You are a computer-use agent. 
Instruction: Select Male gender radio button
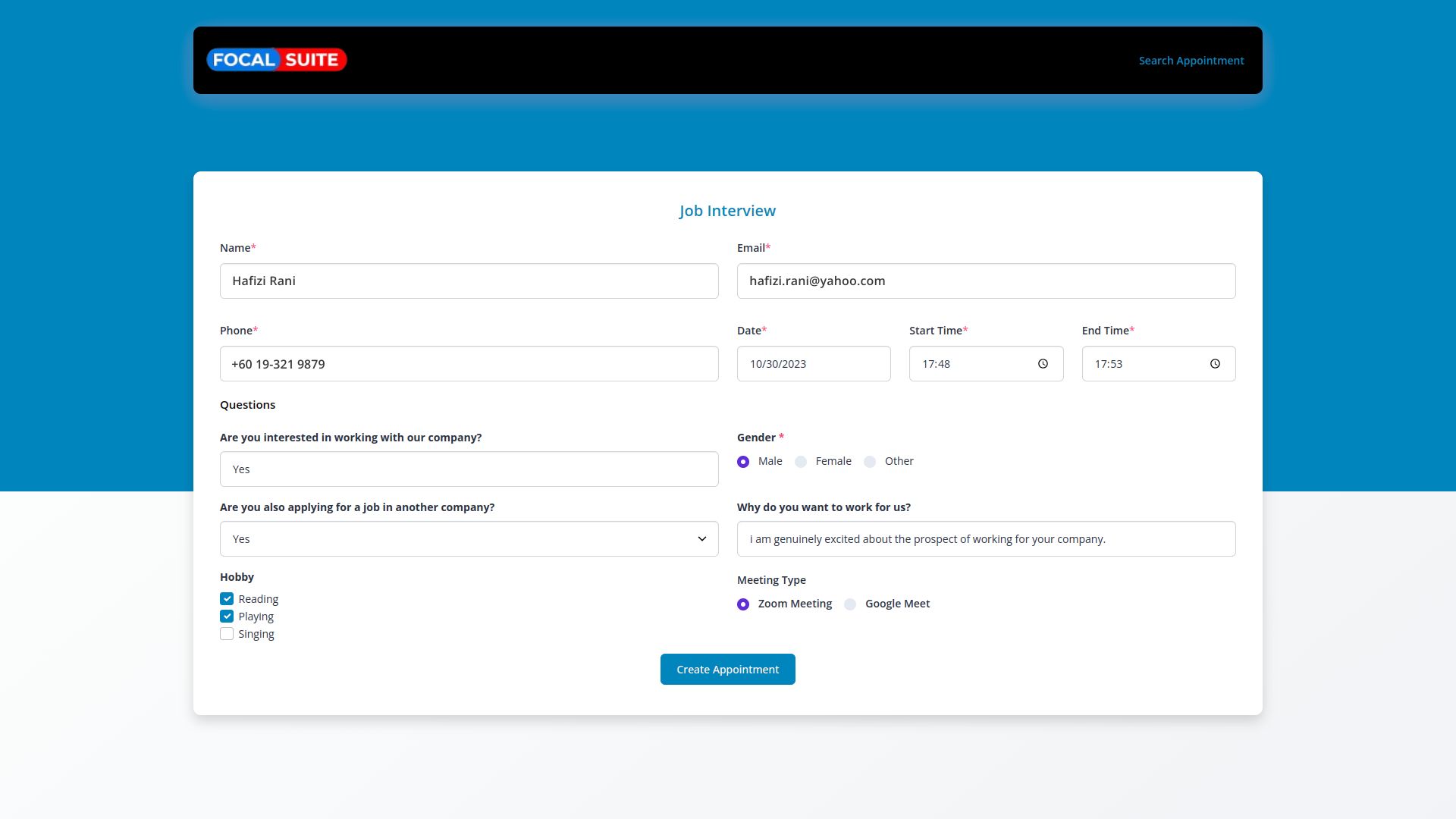[x=743, y=462]
